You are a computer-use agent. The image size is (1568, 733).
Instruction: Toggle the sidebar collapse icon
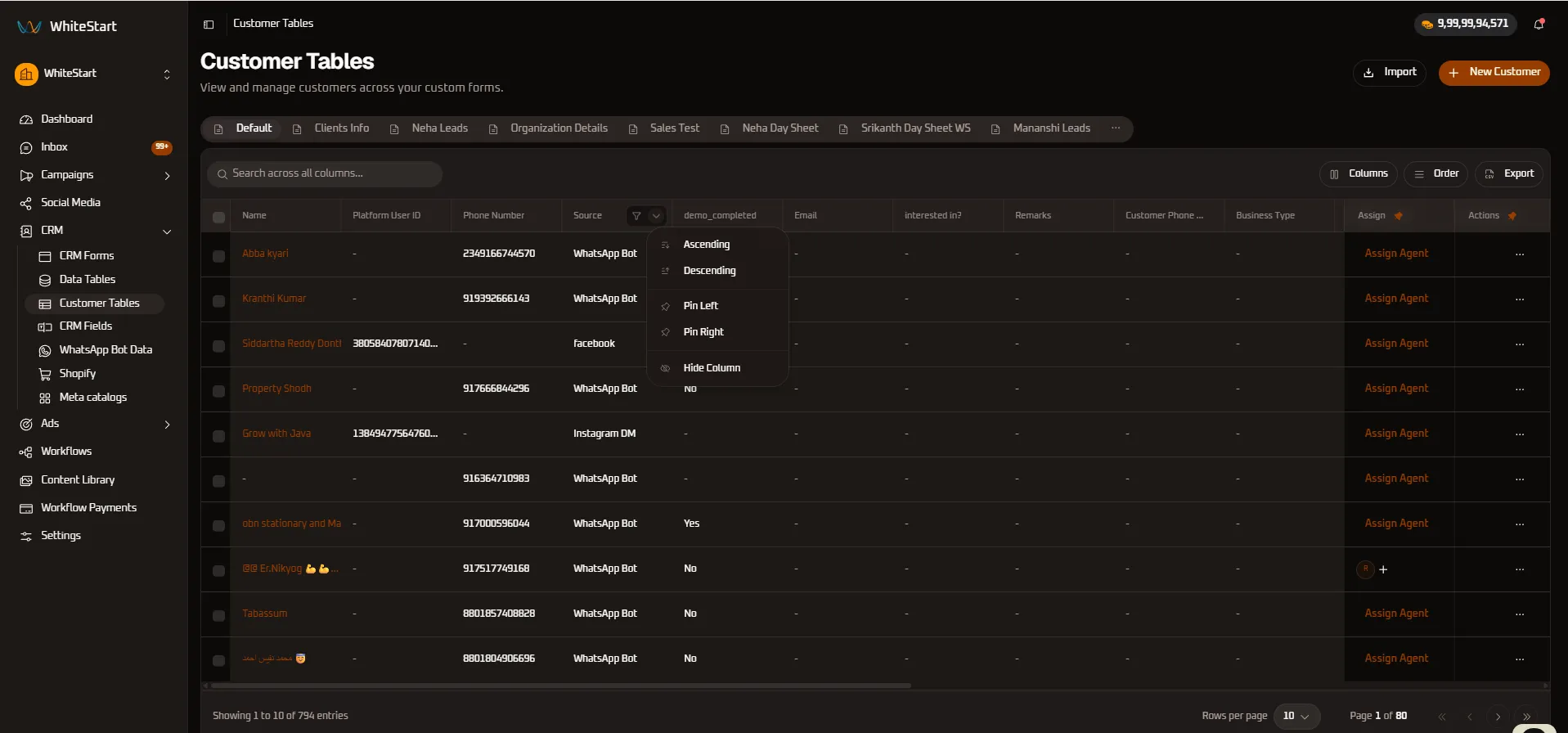[209, 24]
